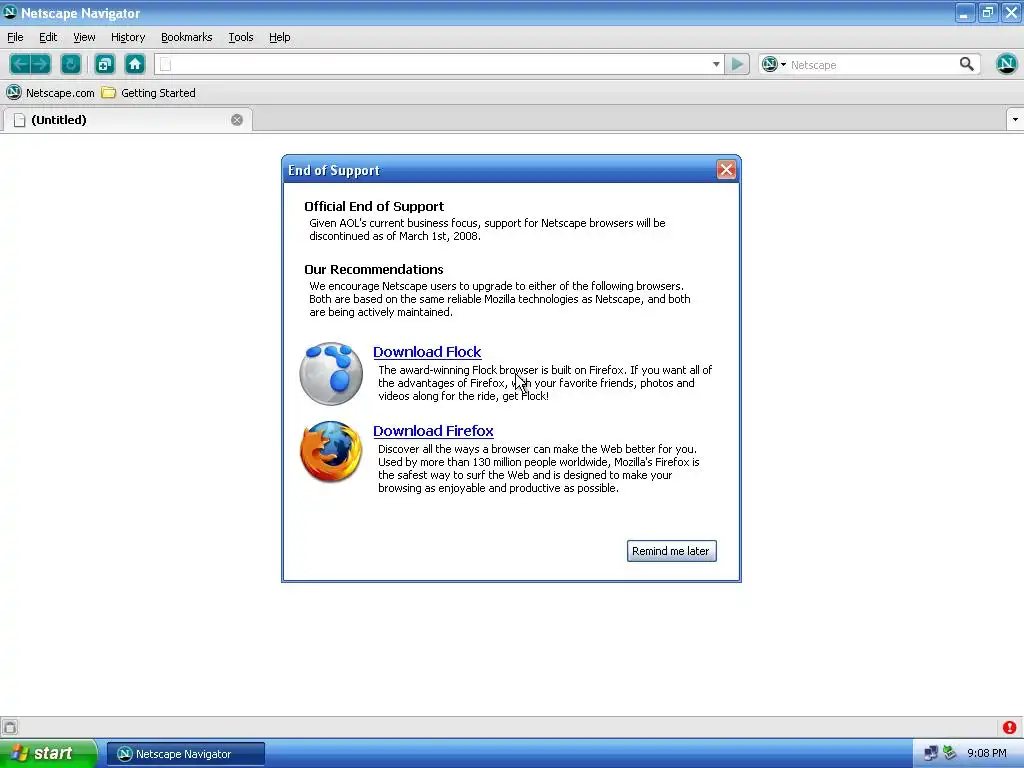Open the History menu

pyautogui.click(x=128, y=37)
